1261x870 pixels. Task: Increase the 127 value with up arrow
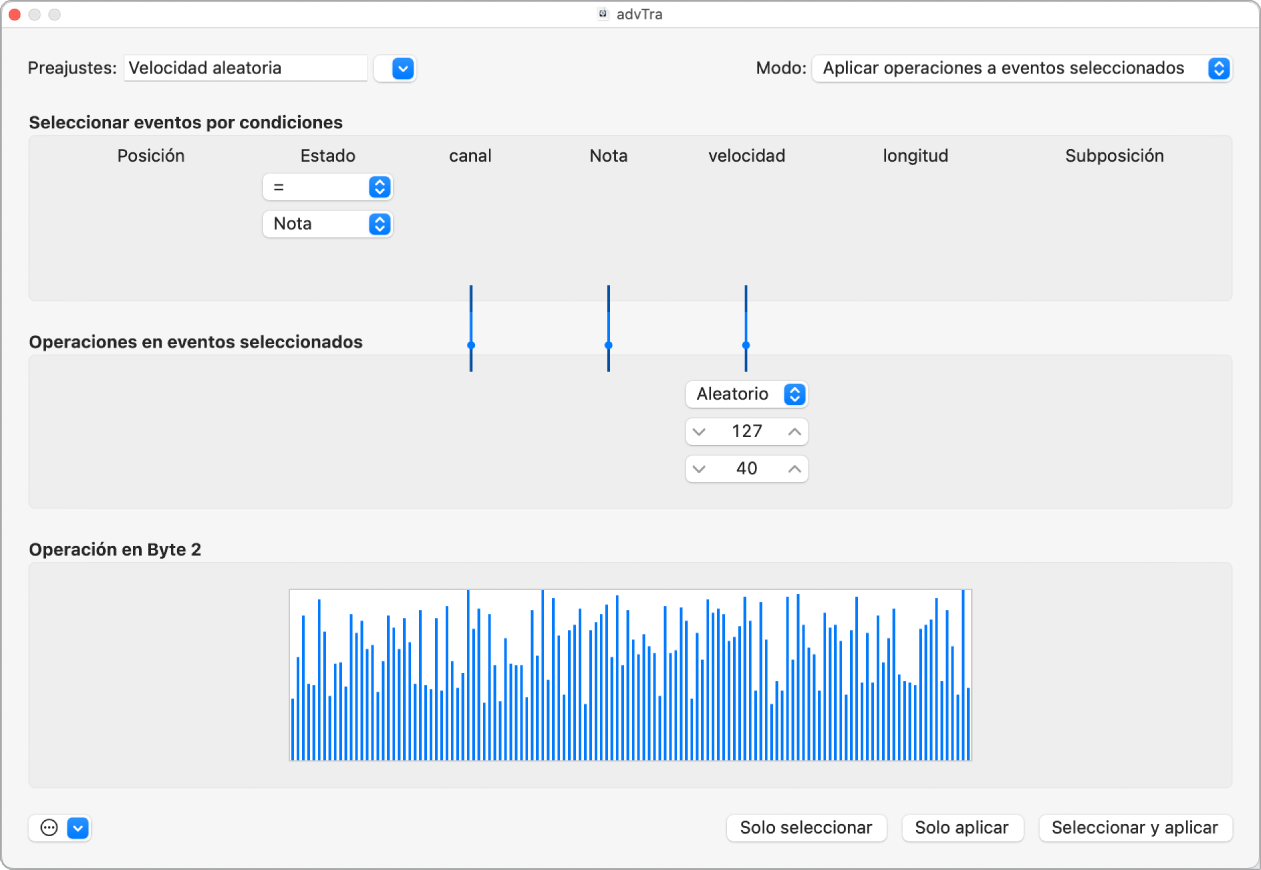tap(794, 432)
